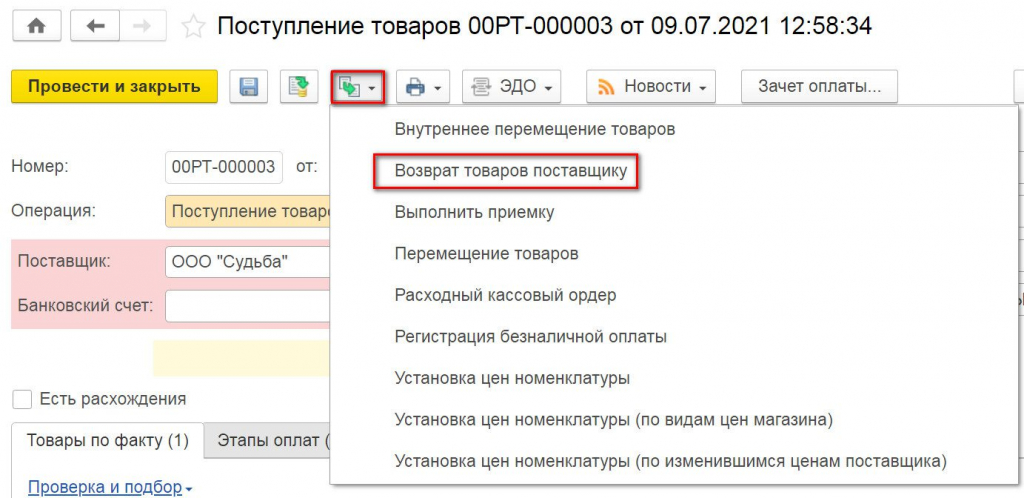Save the document with the floppy disk icon
Image resolution: width=1024 pixels, height=498 pixels.
click(249, 87)
